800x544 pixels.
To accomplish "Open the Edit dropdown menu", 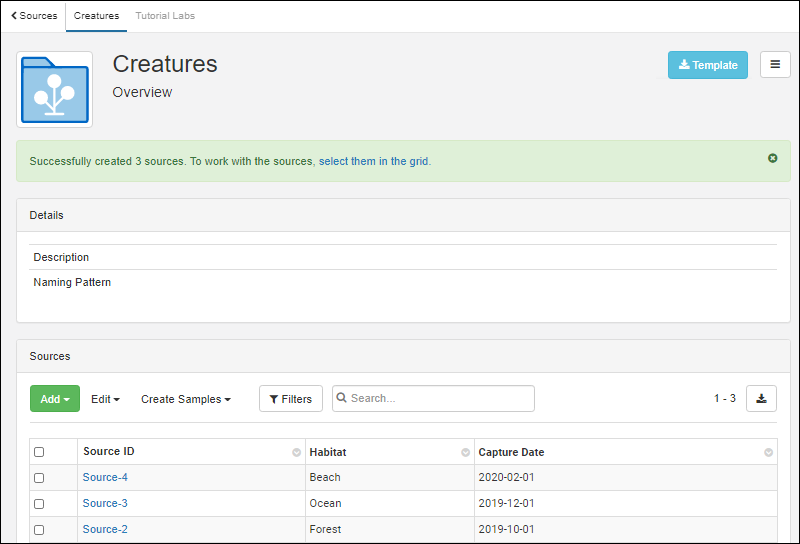I will click(x=105, y=399).
